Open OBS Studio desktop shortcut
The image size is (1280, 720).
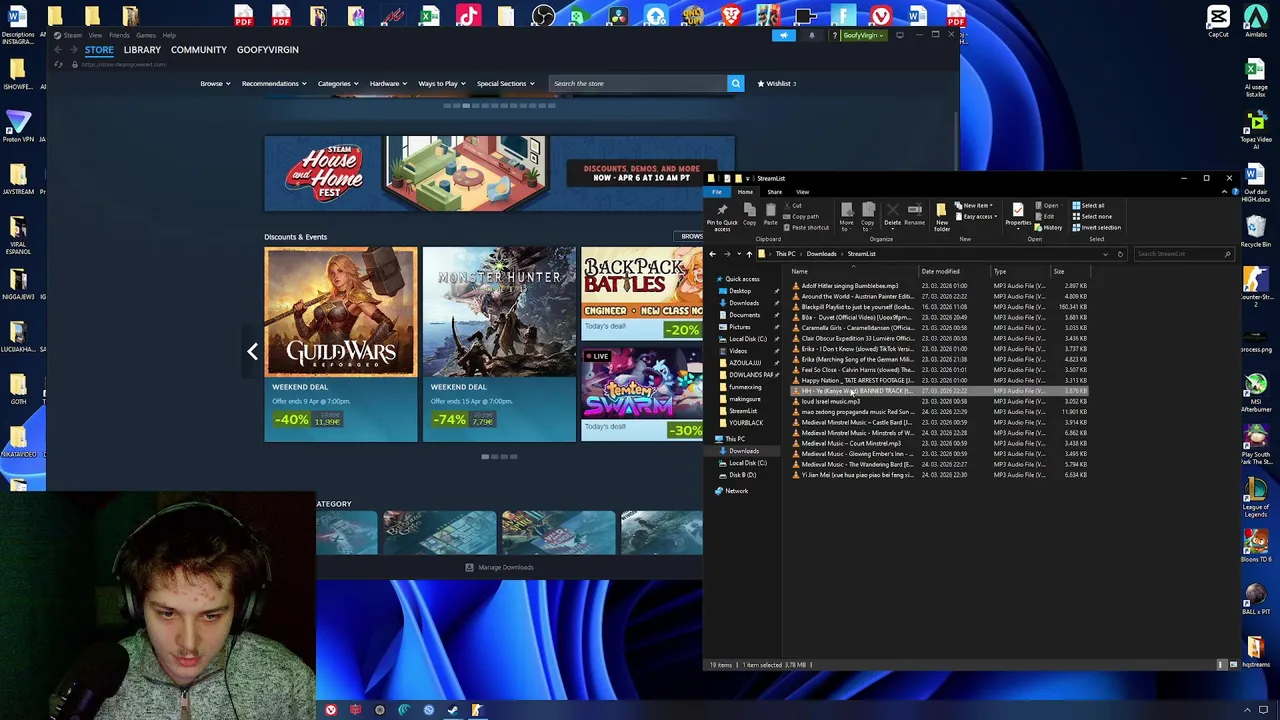tap(543, 16)
